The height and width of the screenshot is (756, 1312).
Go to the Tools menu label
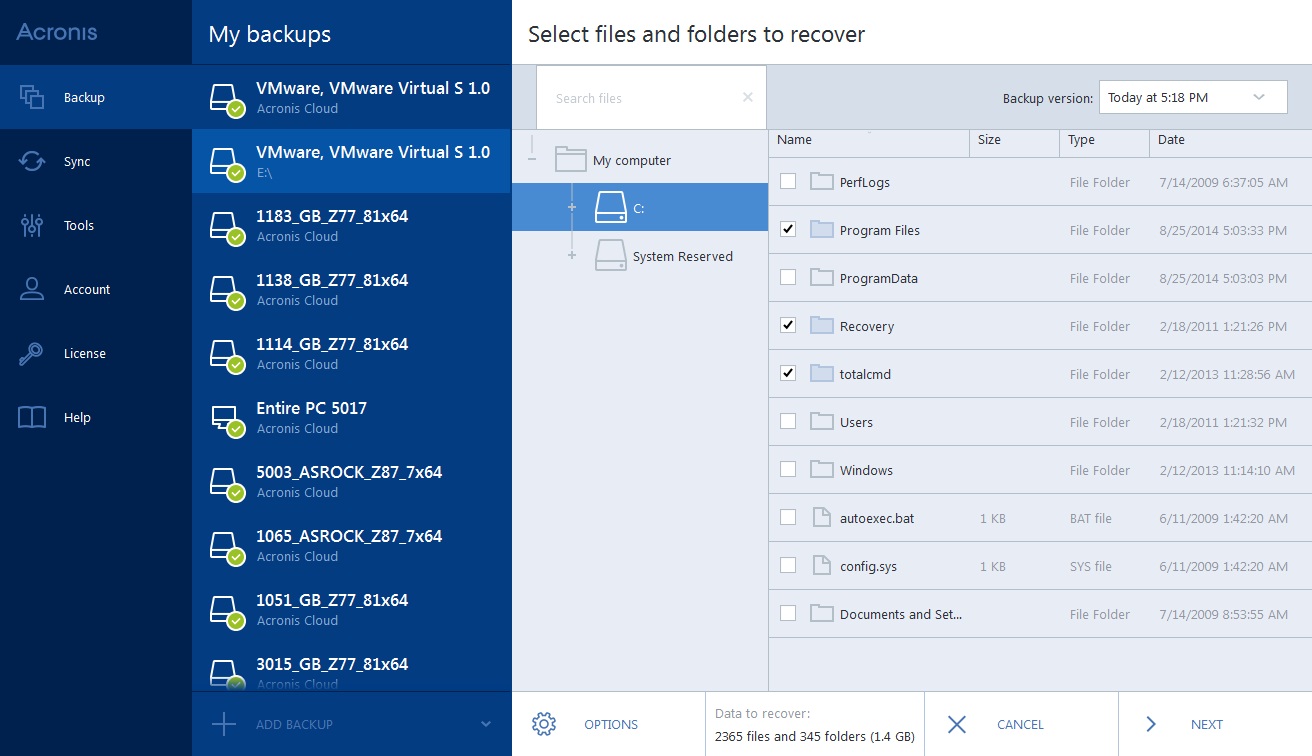[x=79, y=226]
